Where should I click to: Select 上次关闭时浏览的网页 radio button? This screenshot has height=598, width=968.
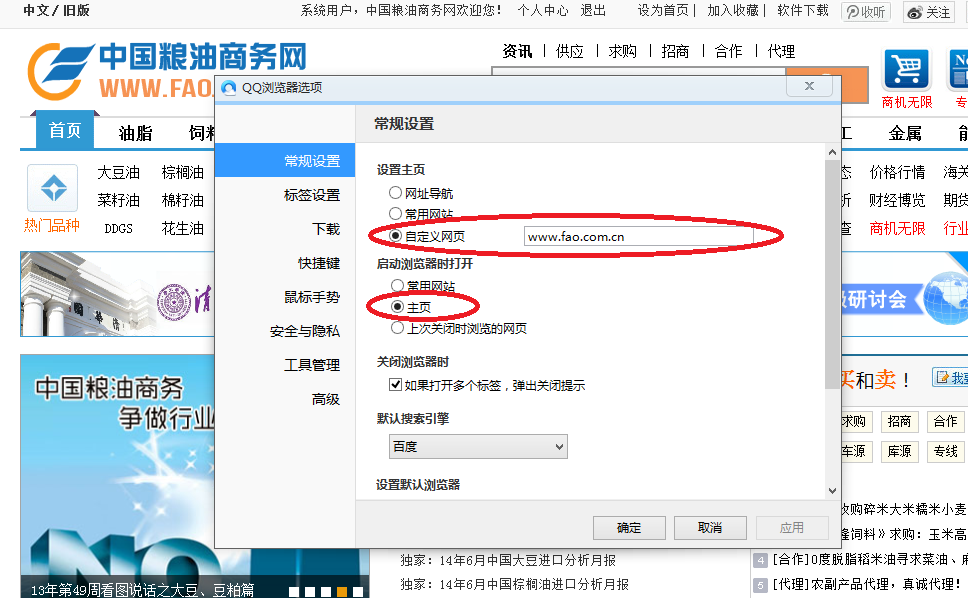click(398, 328)
